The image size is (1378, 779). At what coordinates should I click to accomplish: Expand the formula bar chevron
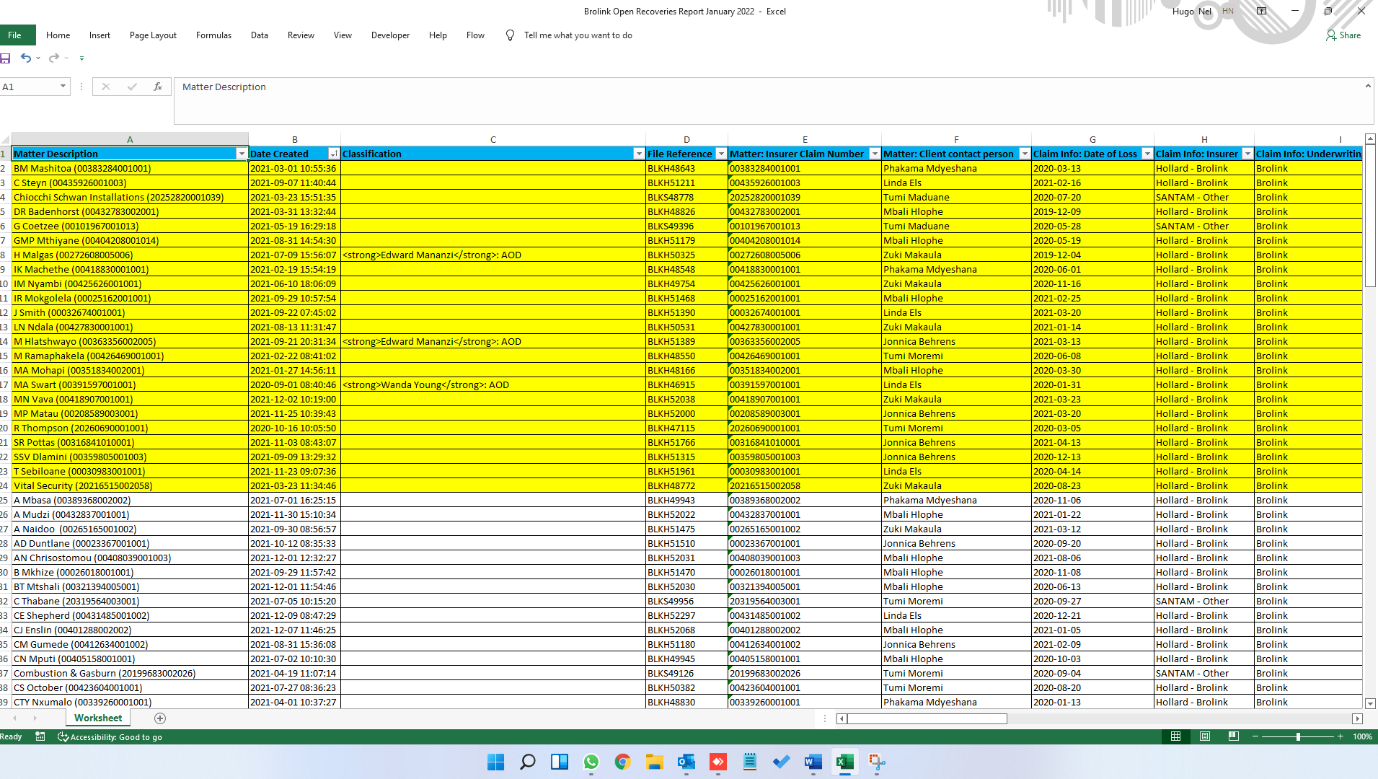tap(1366, 87)
